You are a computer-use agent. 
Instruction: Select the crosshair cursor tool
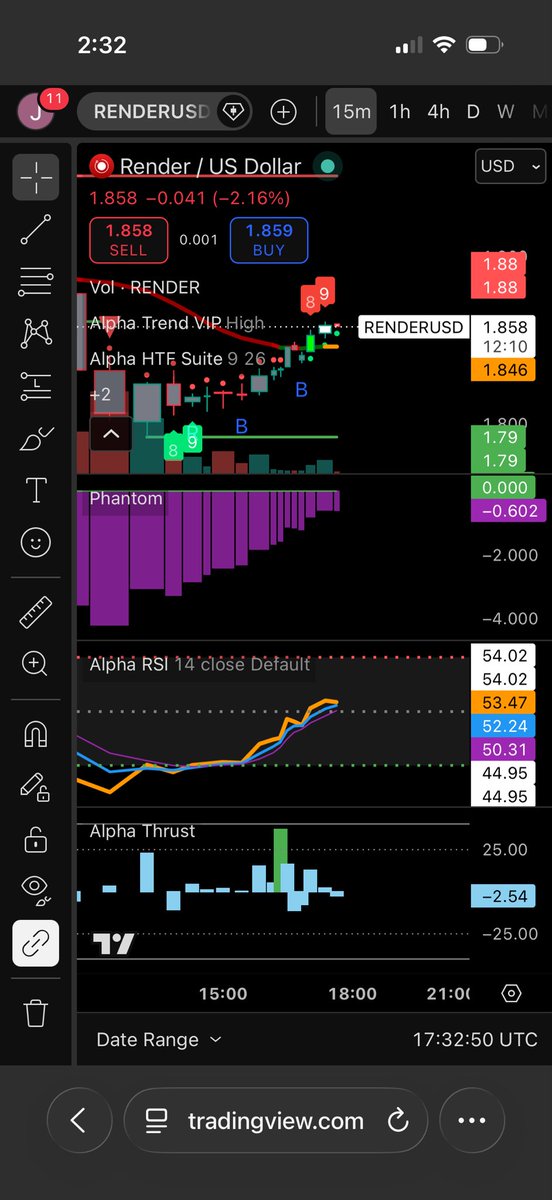point(36,178)
